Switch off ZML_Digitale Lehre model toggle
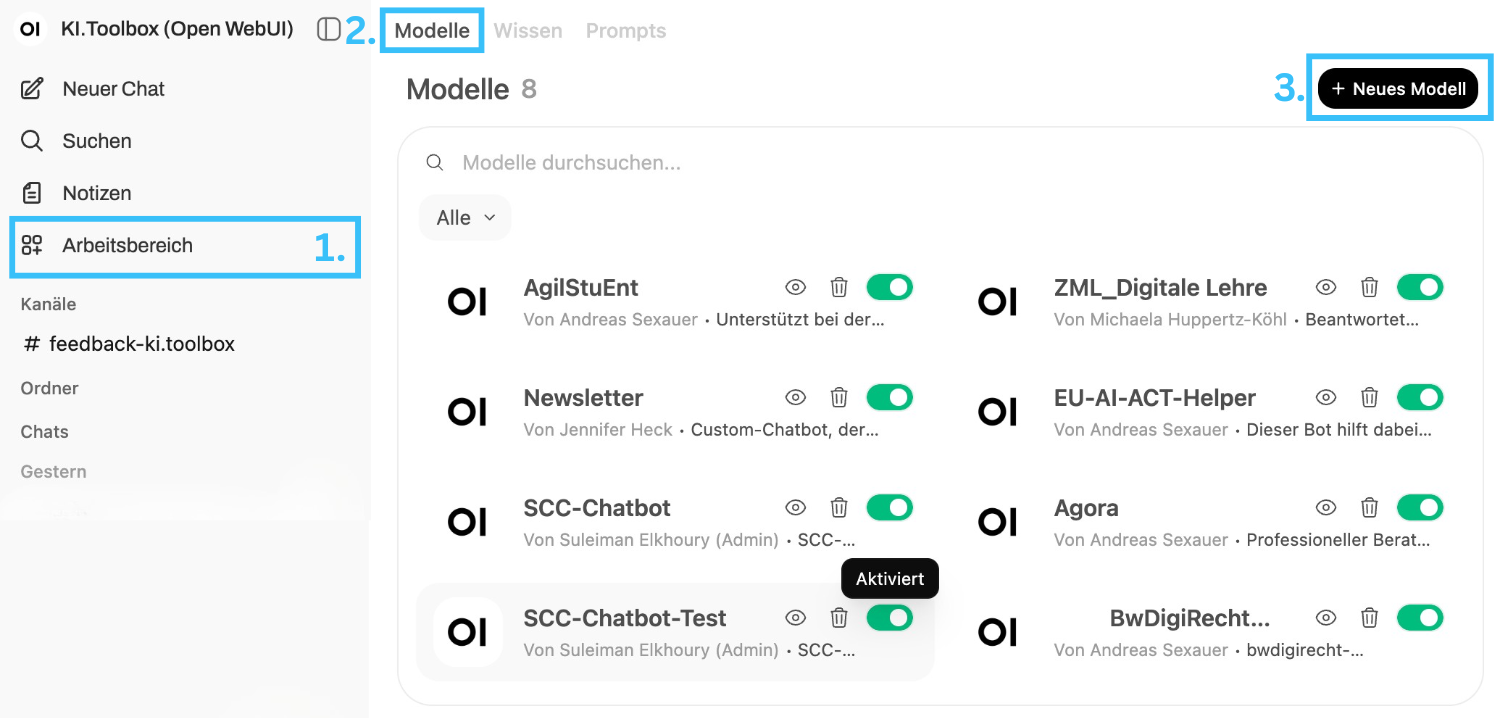Screen dimensions: 1500x718 [x=1419, y=288]
